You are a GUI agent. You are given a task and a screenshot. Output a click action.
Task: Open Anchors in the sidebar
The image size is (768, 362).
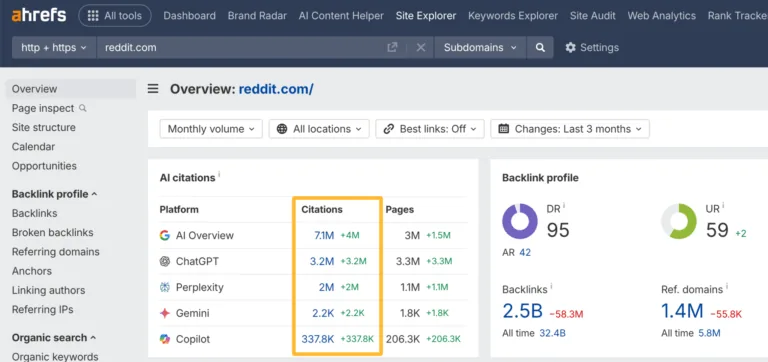click(31, 271)
